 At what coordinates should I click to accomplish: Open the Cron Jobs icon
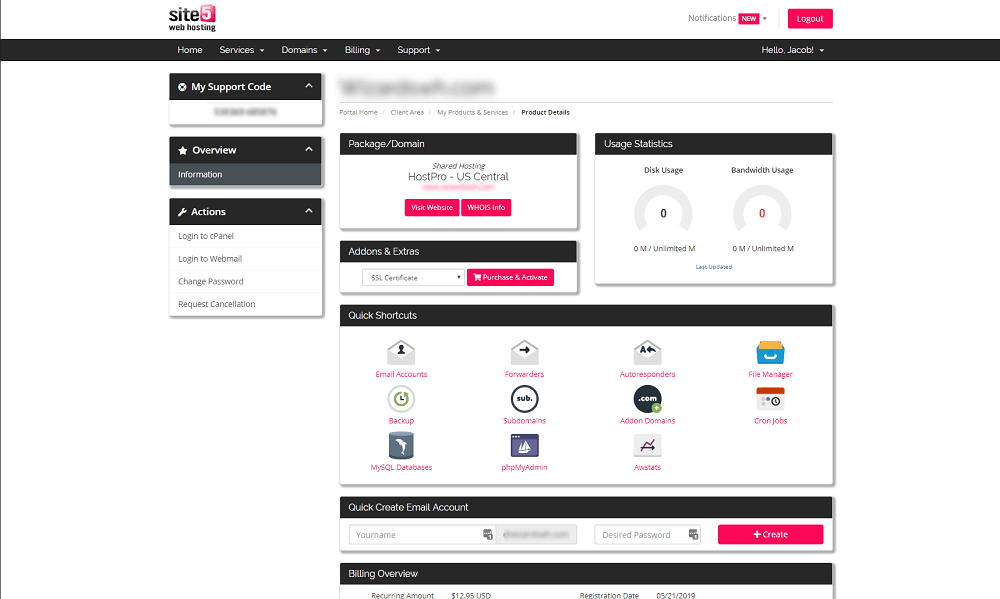pos(770,399)
